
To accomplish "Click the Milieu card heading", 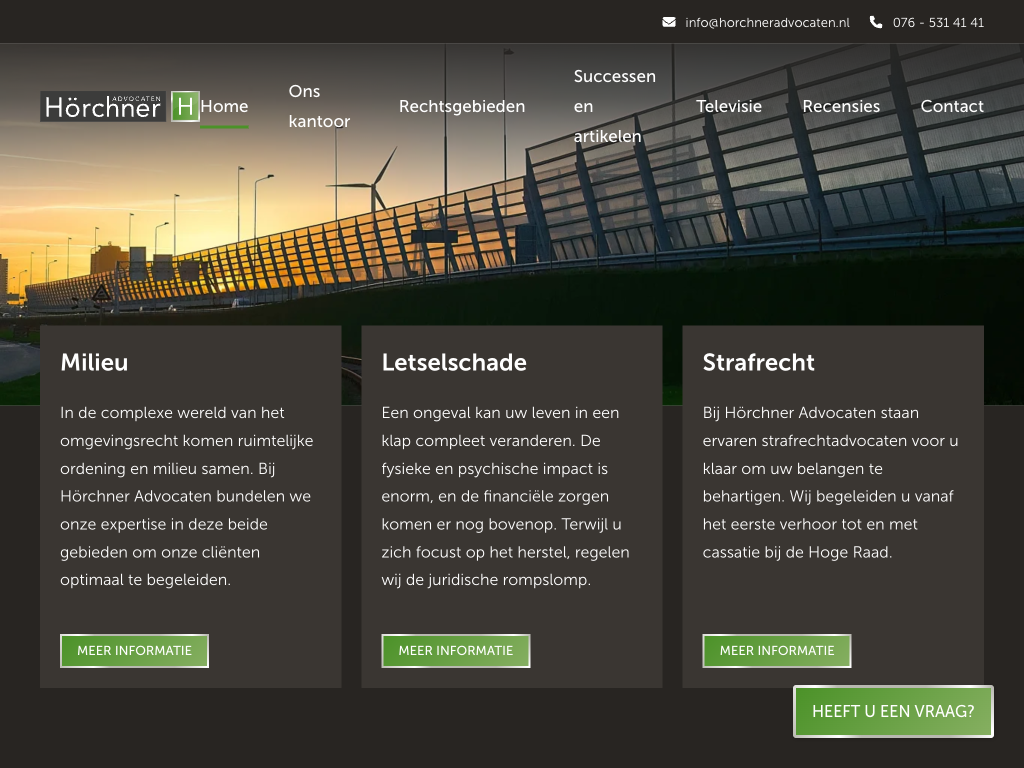I will (94, 362).
